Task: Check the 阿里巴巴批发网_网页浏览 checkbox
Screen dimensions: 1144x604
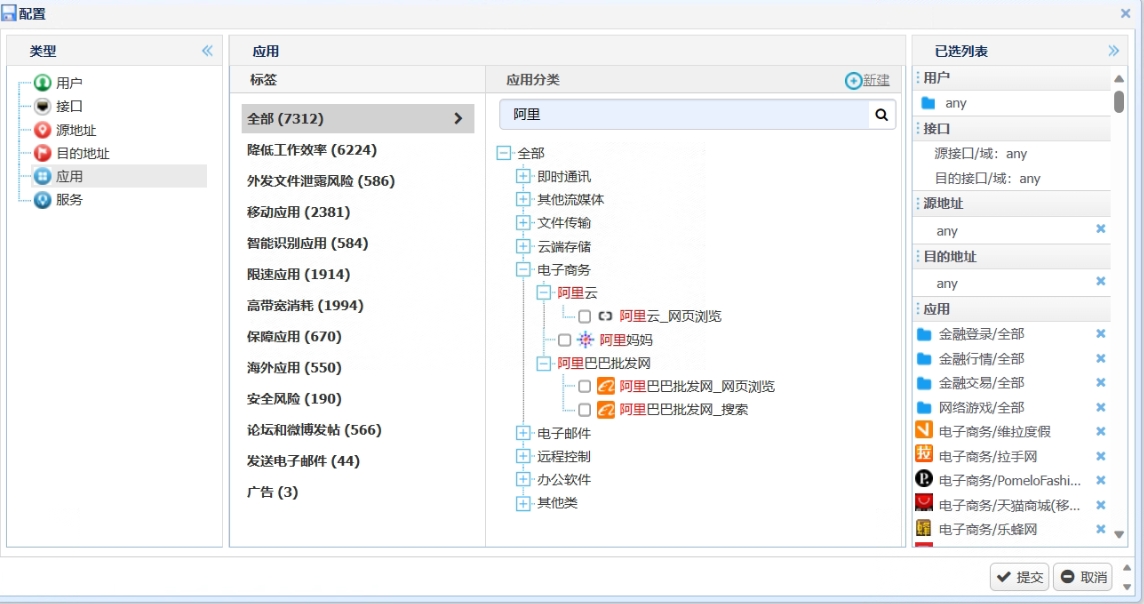Action: tap(584, 387)
